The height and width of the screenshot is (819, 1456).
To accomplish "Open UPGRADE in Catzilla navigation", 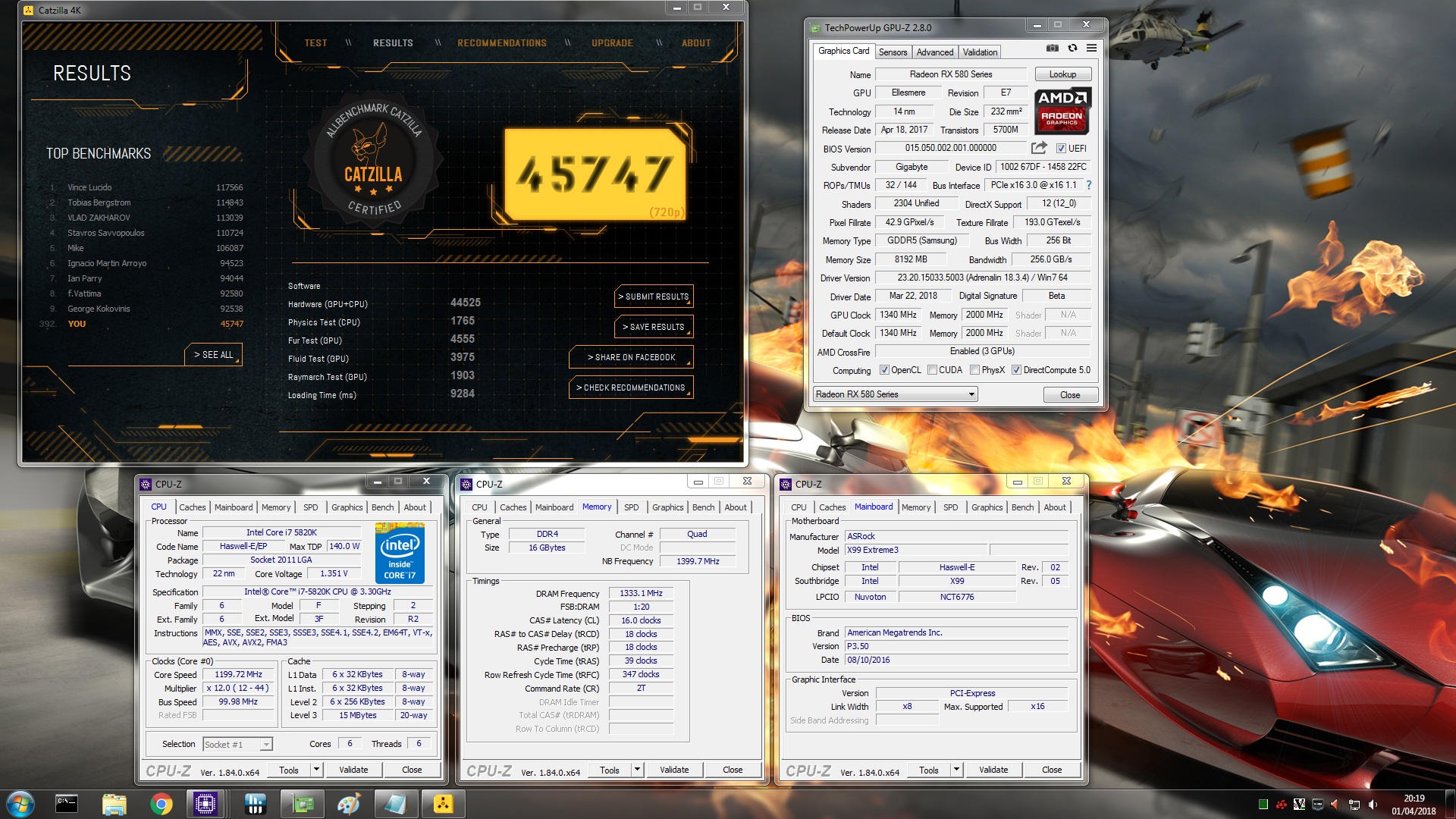I will coord(612,43).
